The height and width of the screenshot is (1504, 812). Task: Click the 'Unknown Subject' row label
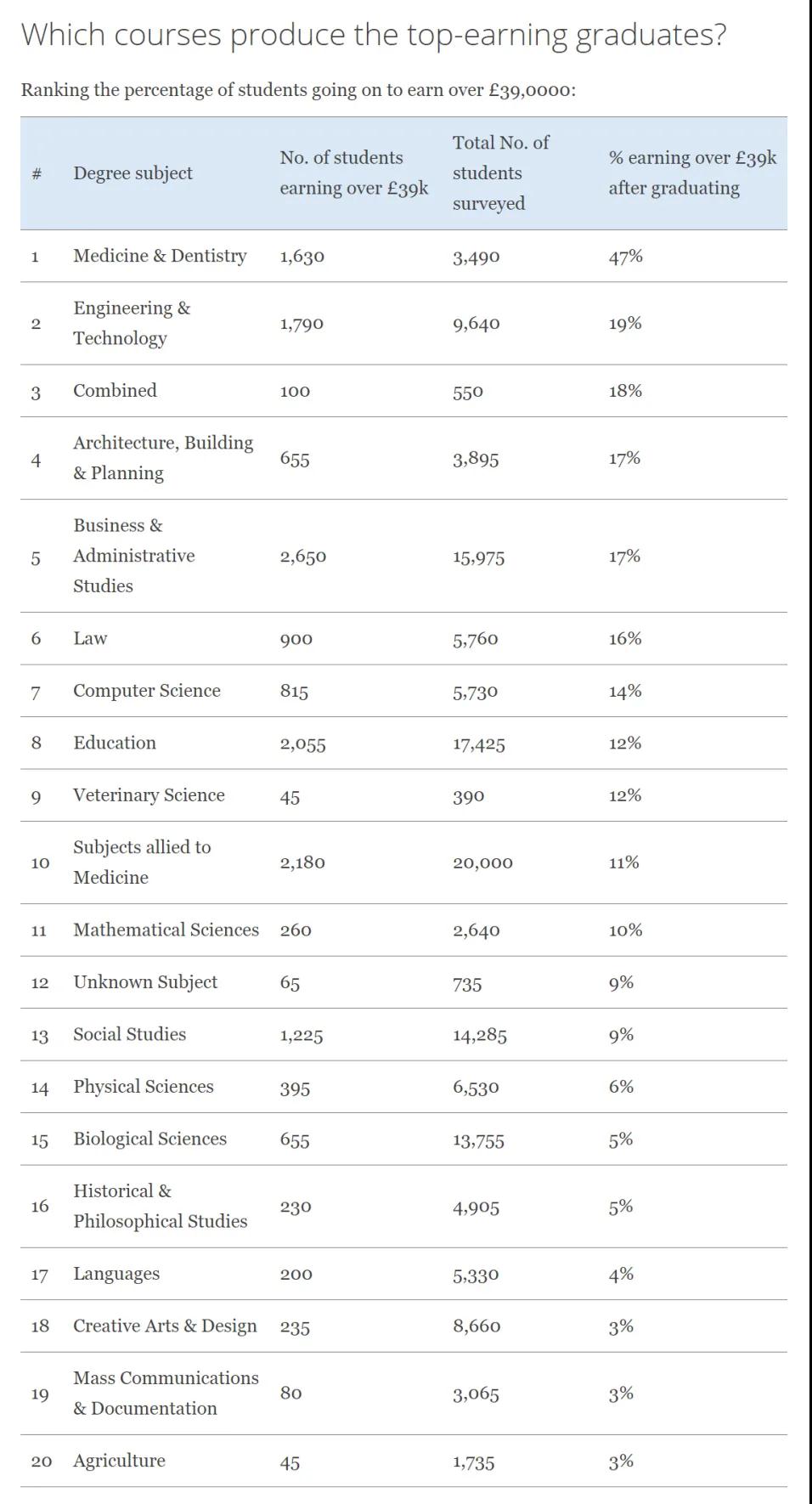[x=145, y=982]
